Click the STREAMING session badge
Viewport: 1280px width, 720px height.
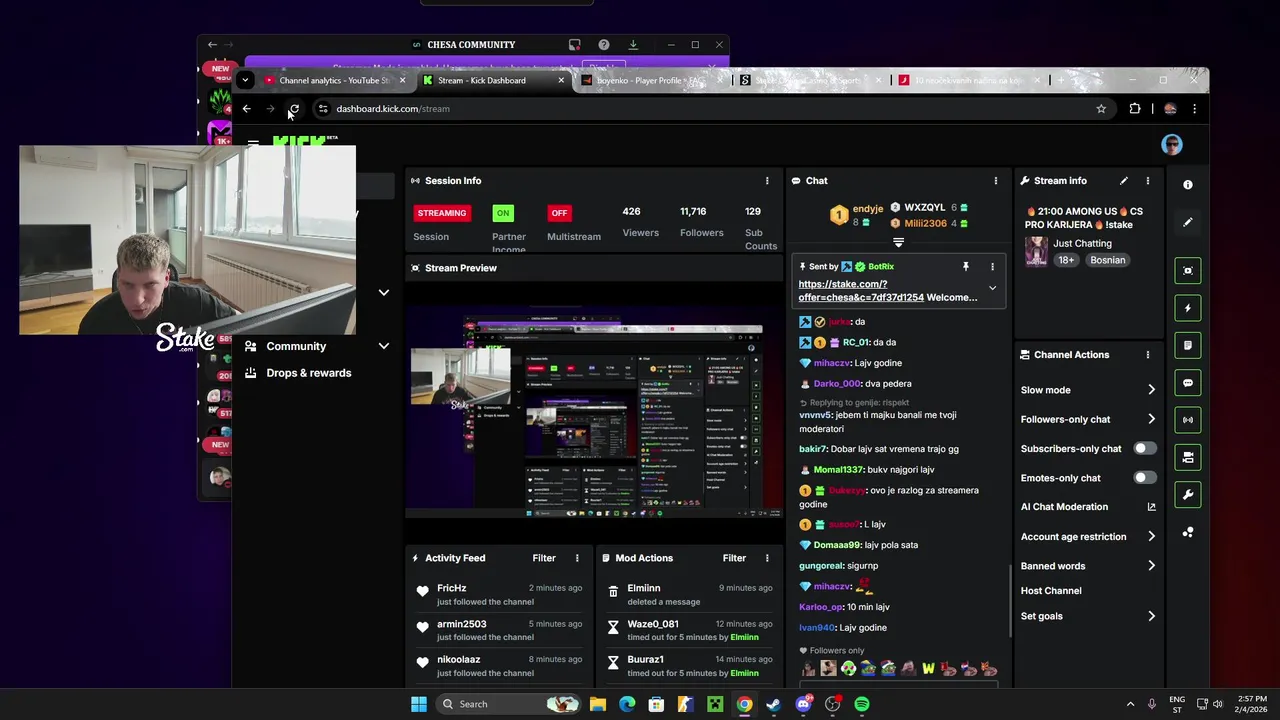pyautogui.click(x=442, y=213)
